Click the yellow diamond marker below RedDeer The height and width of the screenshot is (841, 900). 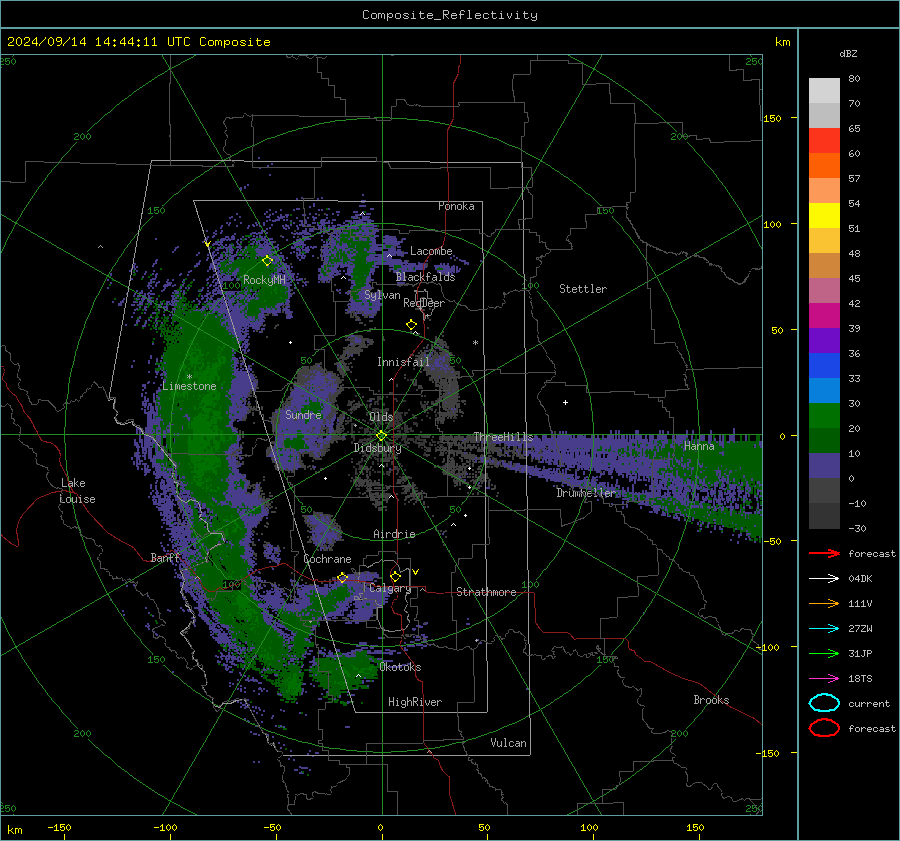411,325
